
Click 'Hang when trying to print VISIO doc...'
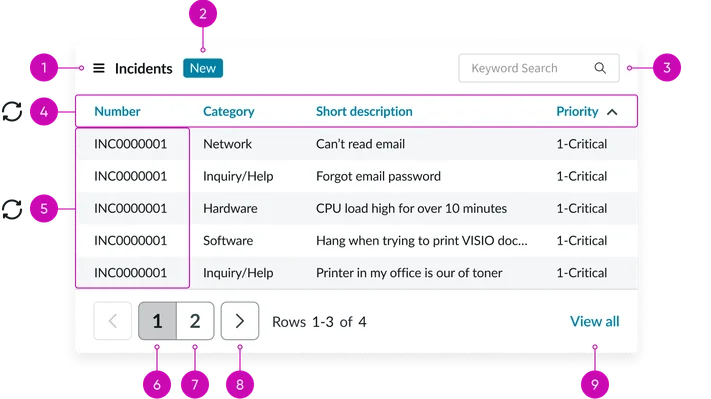(x=422, y=241)
